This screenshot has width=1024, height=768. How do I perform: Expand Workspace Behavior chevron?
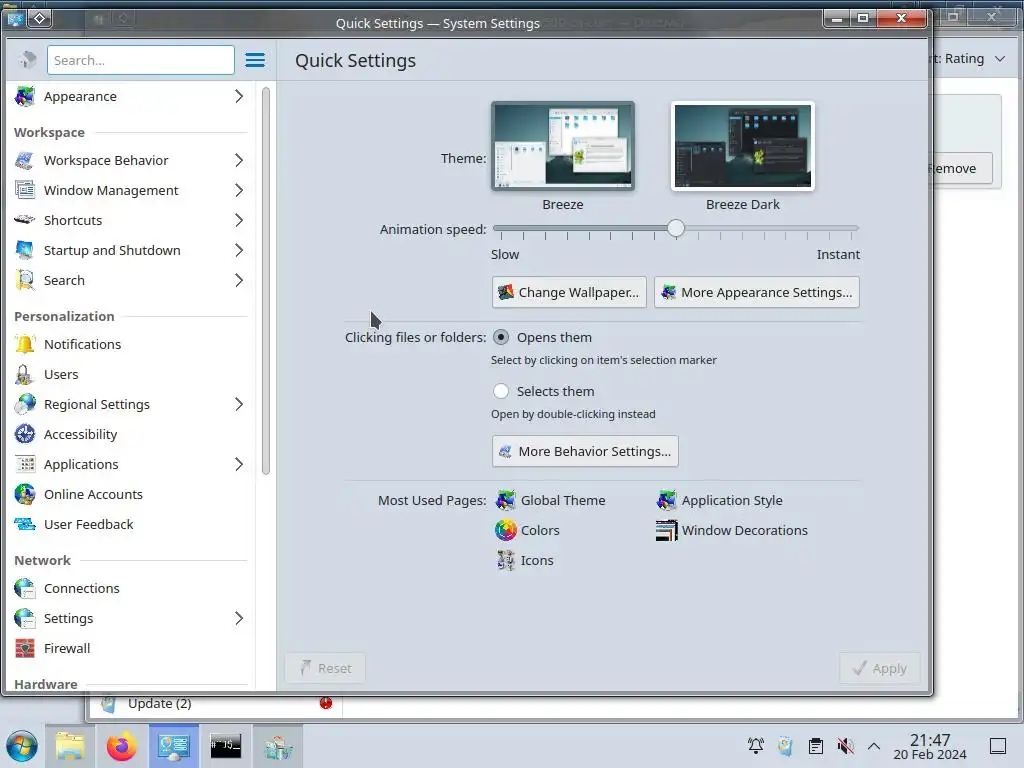239,160
